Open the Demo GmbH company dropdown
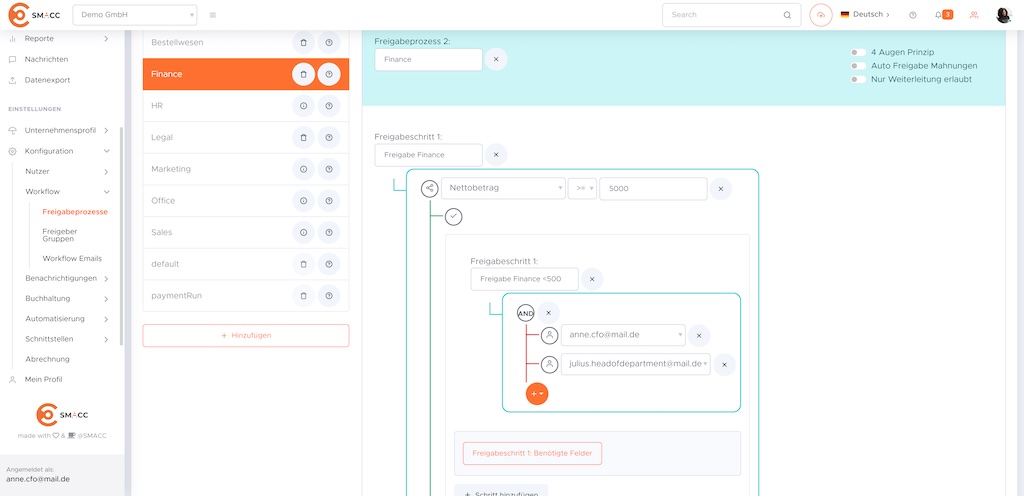The width and height of the screenshot is (1024, 496). (x=134, y=15)
